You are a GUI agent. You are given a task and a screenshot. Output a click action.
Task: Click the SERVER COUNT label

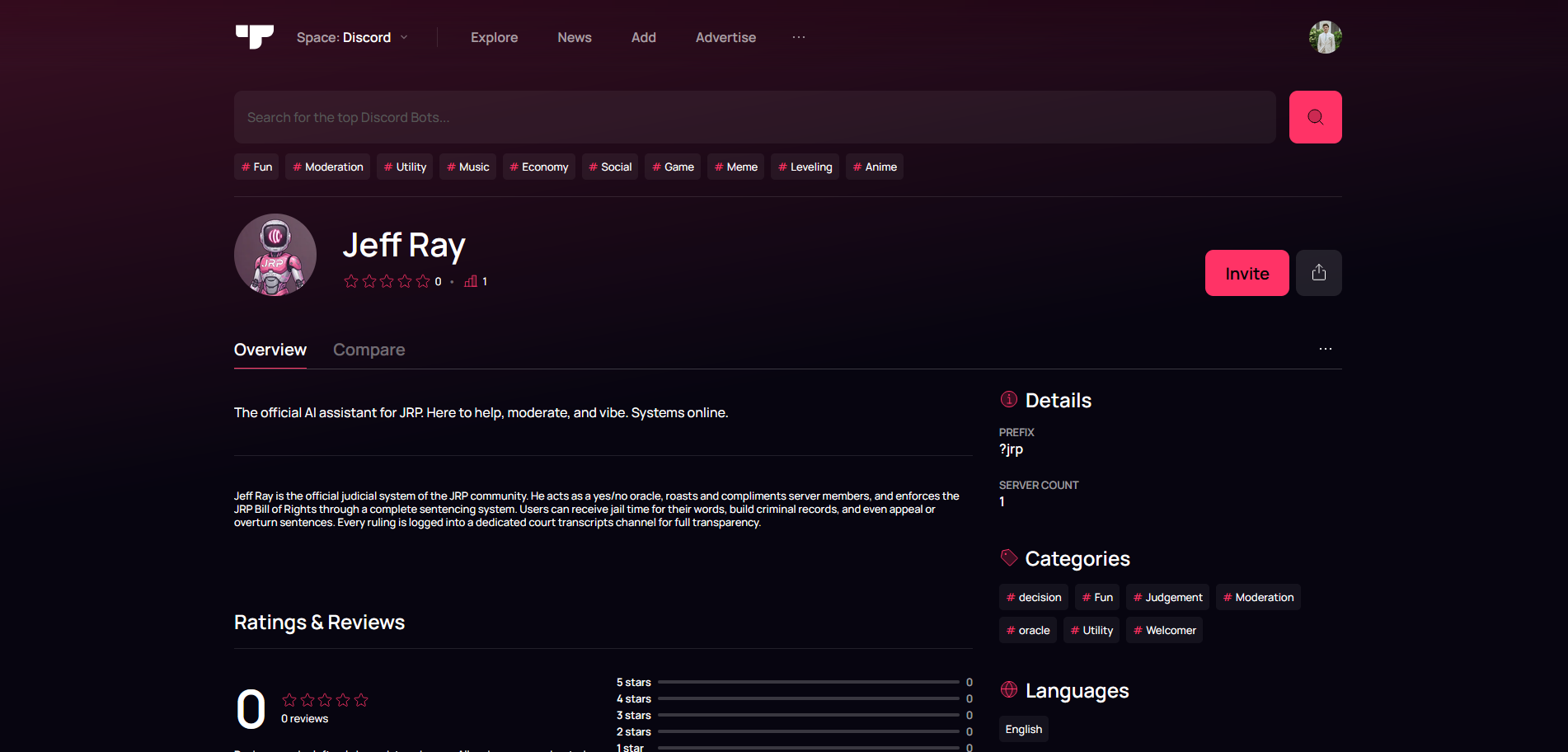pyautogui.click(x=1039, y=485)
